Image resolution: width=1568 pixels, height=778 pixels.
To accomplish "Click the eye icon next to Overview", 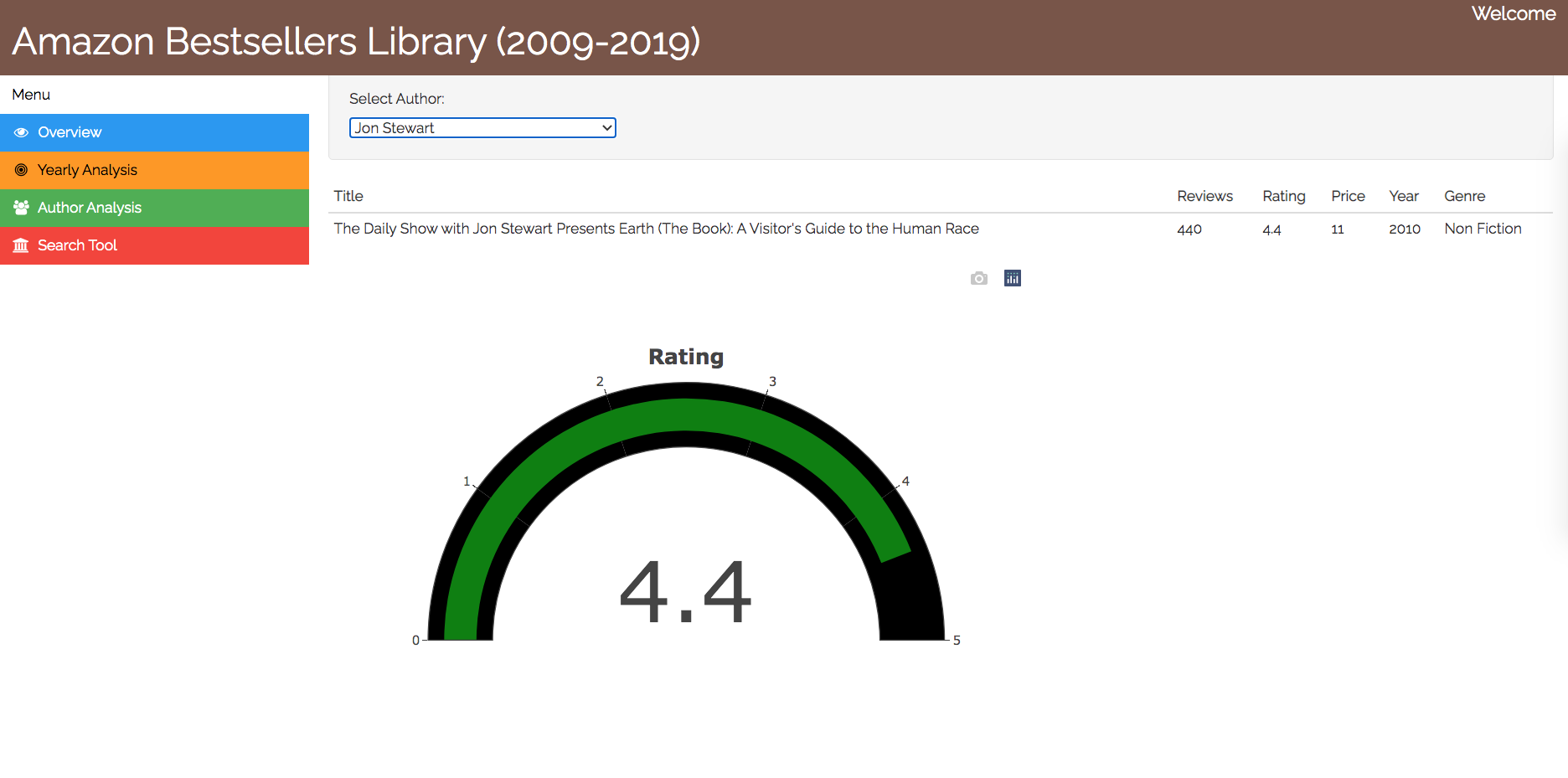I will (x=20, y=132).
